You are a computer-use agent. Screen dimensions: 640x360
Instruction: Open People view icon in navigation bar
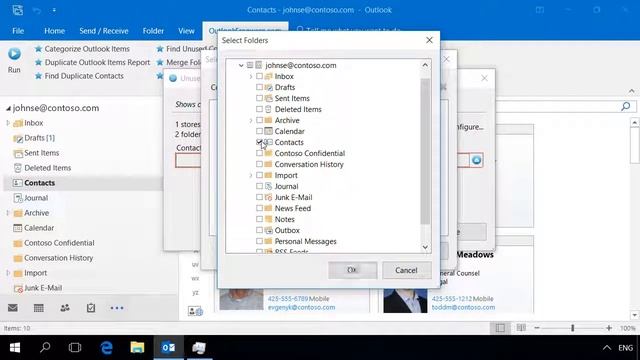pos(65,308)
